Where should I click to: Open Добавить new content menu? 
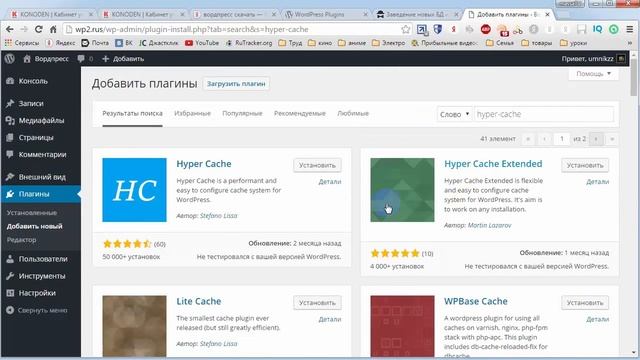tap(123, 59)
